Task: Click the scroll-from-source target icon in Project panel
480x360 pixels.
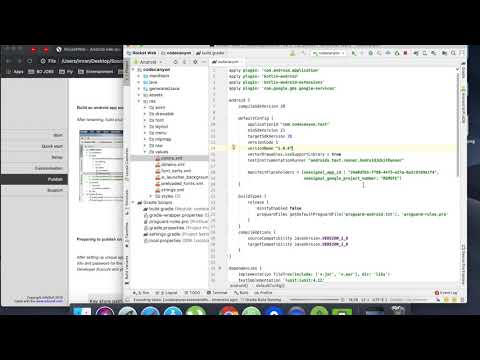Action: tap(176, 62)
